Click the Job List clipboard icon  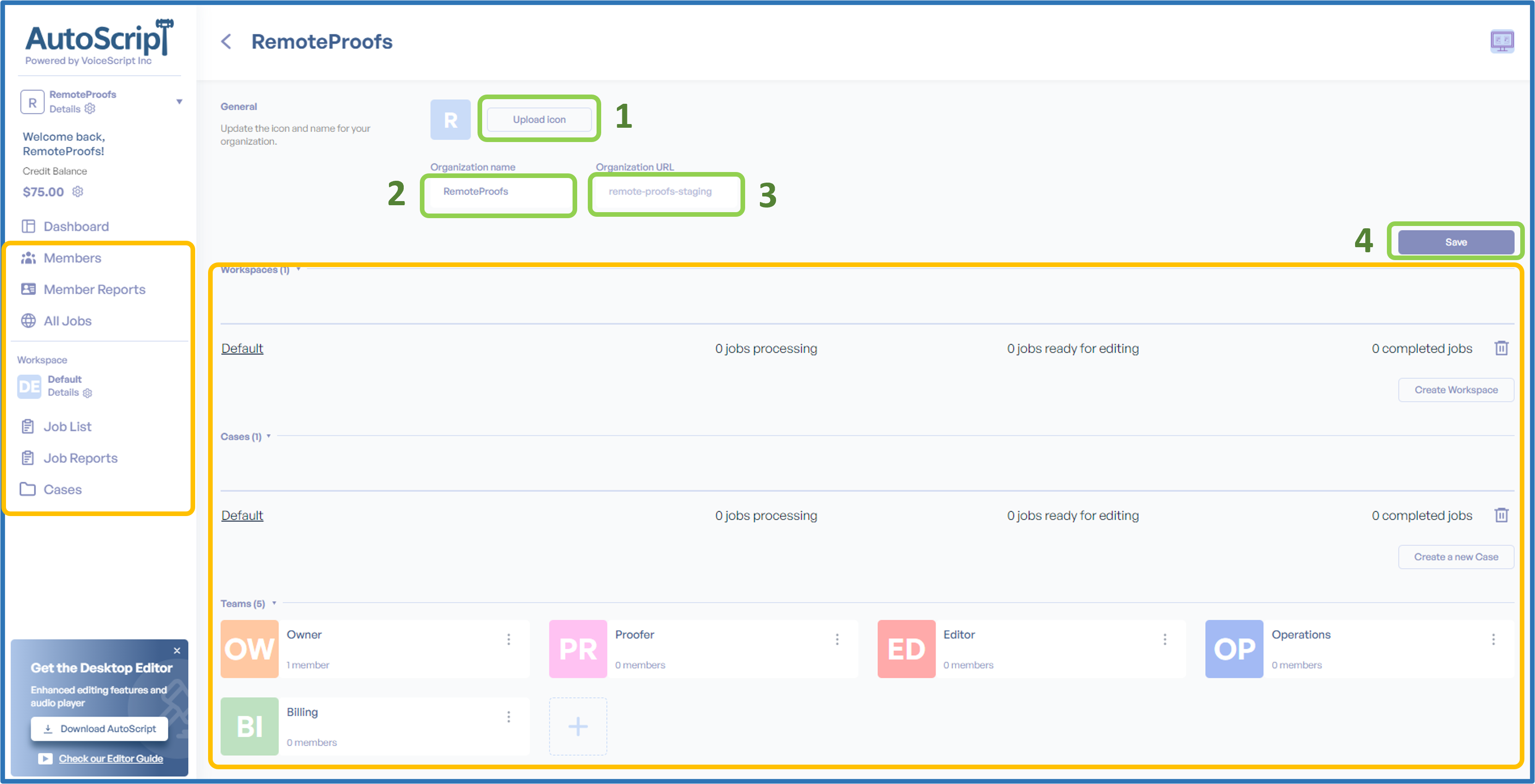[x=28, y=427]
